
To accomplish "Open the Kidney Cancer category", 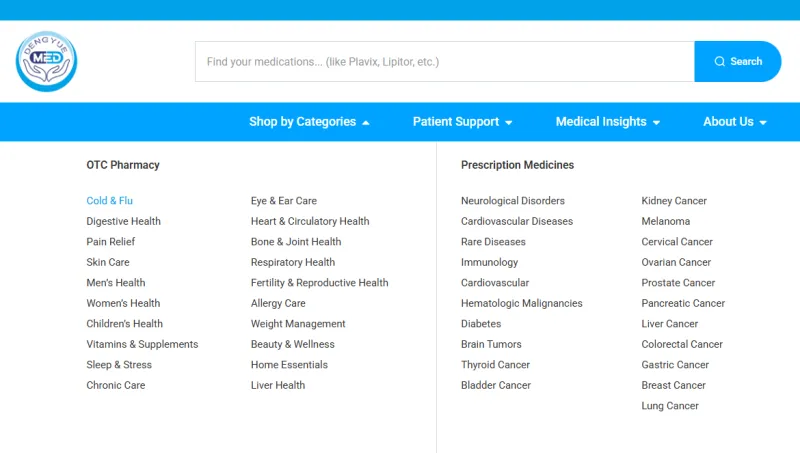I will (674, 200).
